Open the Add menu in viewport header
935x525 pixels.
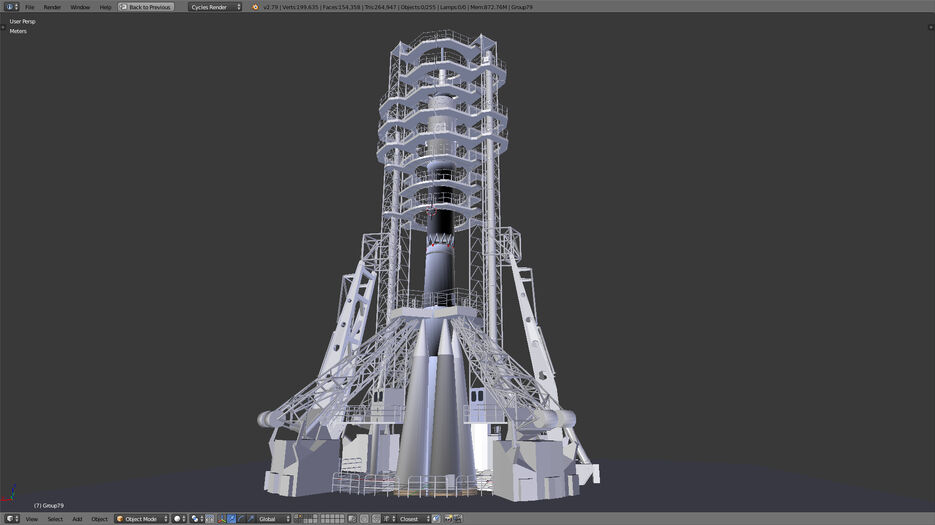point(77,519)
